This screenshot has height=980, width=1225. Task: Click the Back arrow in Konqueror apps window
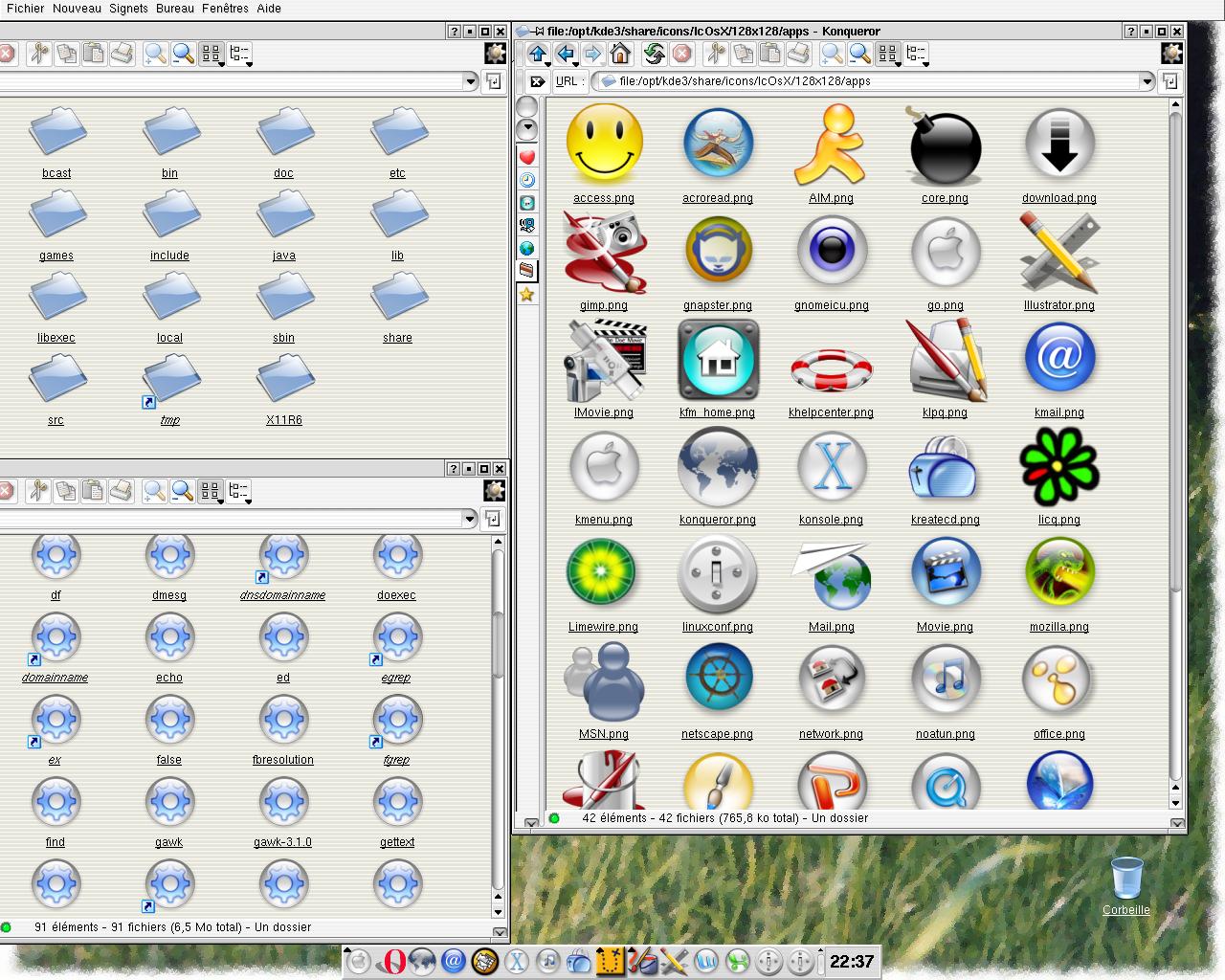click(x=566, y=55)
